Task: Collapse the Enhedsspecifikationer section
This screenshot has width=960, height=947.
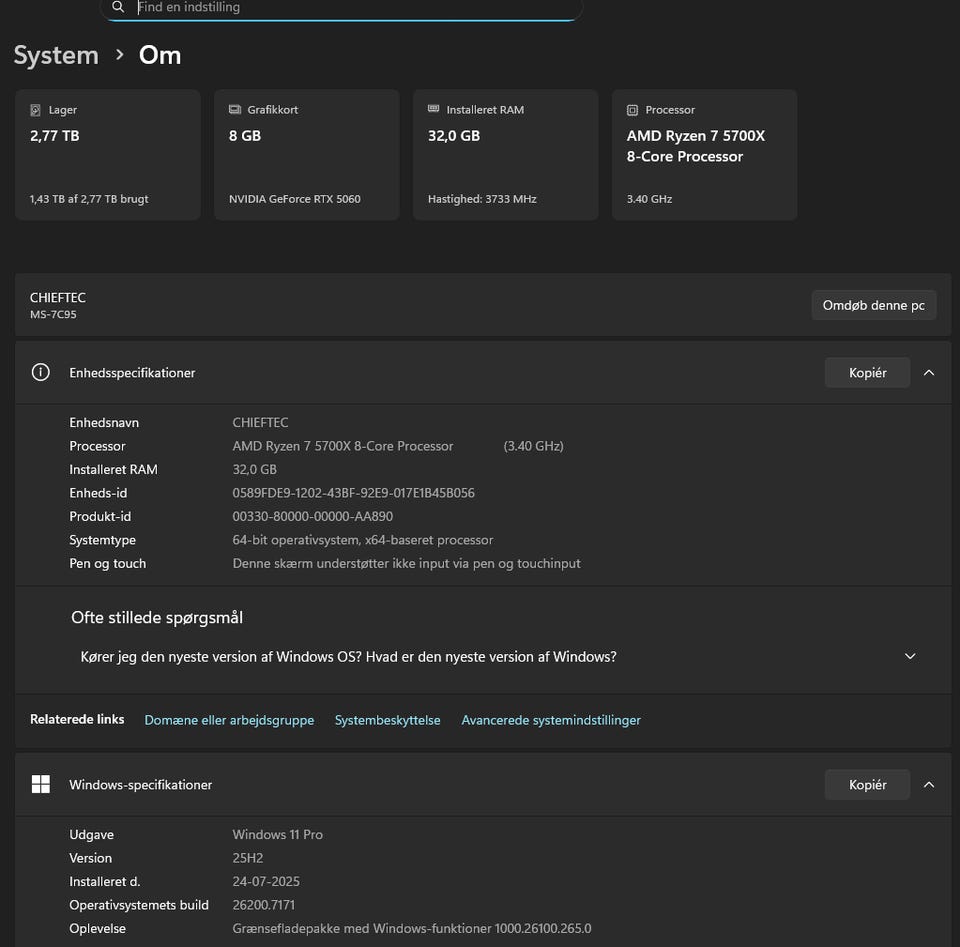Action: pos(929,373)
